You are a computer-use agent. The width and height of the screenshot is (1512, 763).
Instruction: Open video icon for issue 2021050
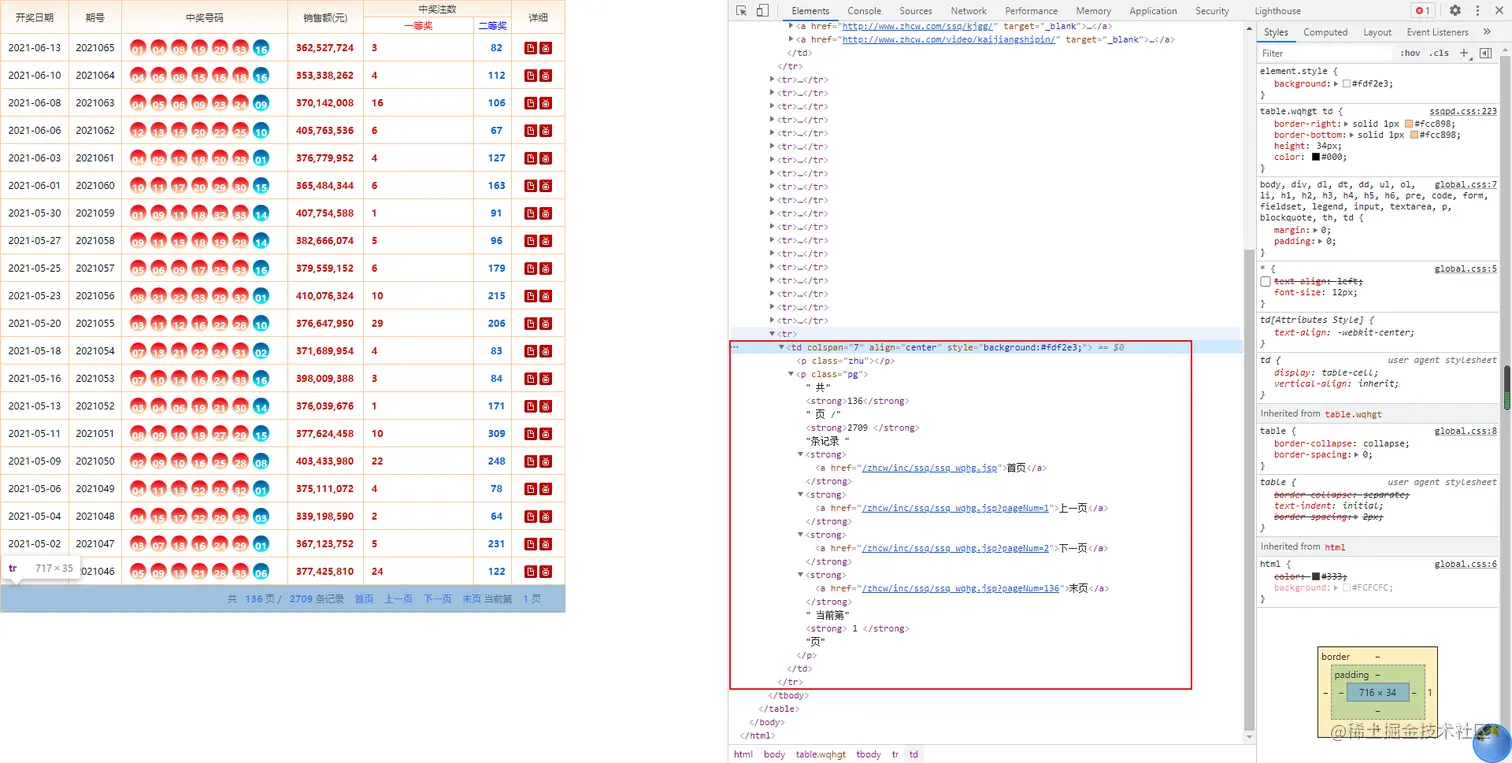tap(546, 461)
